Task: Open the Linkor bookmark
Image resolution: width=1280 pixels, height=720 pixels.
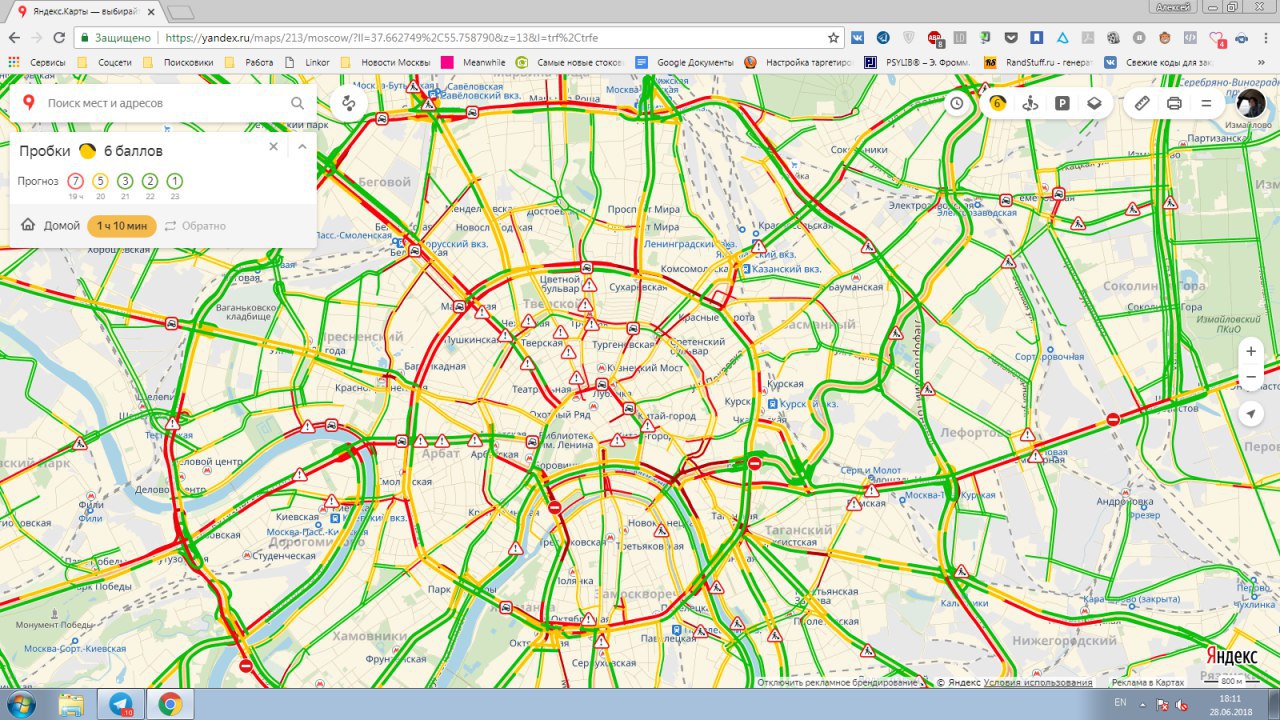Action: pos(308,62)
